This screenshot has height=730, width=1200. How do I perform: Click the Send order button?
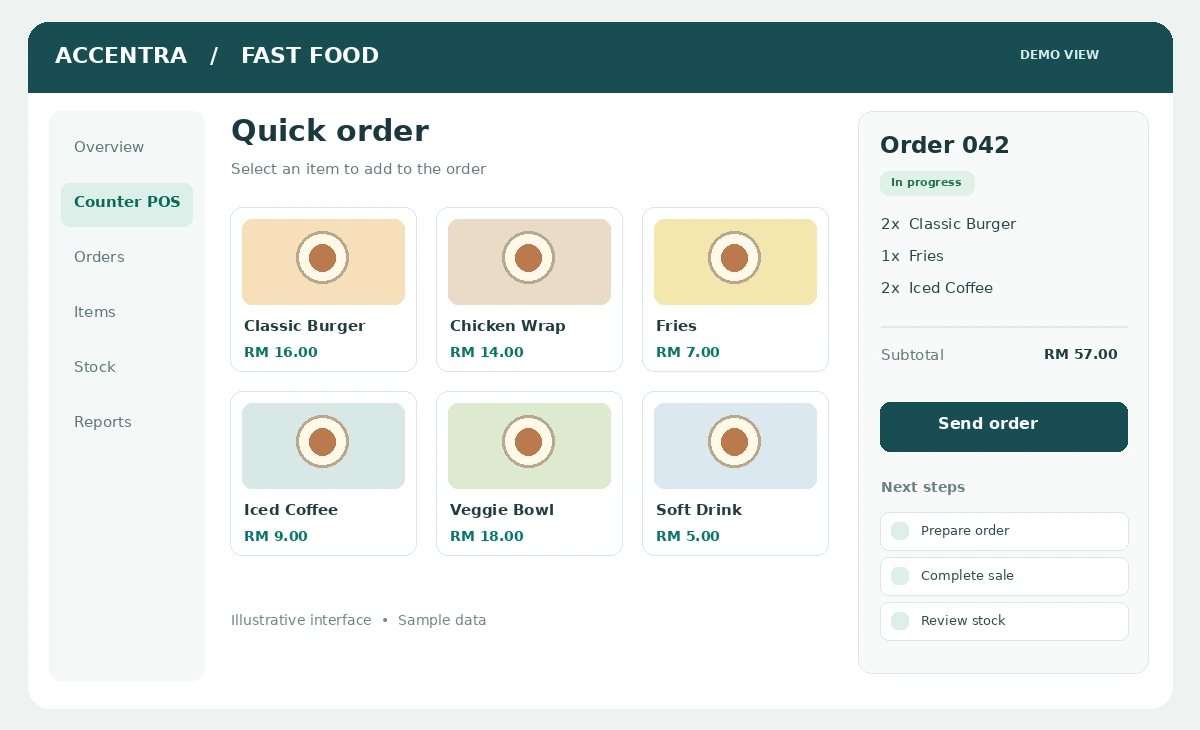tap(1004, 427)
